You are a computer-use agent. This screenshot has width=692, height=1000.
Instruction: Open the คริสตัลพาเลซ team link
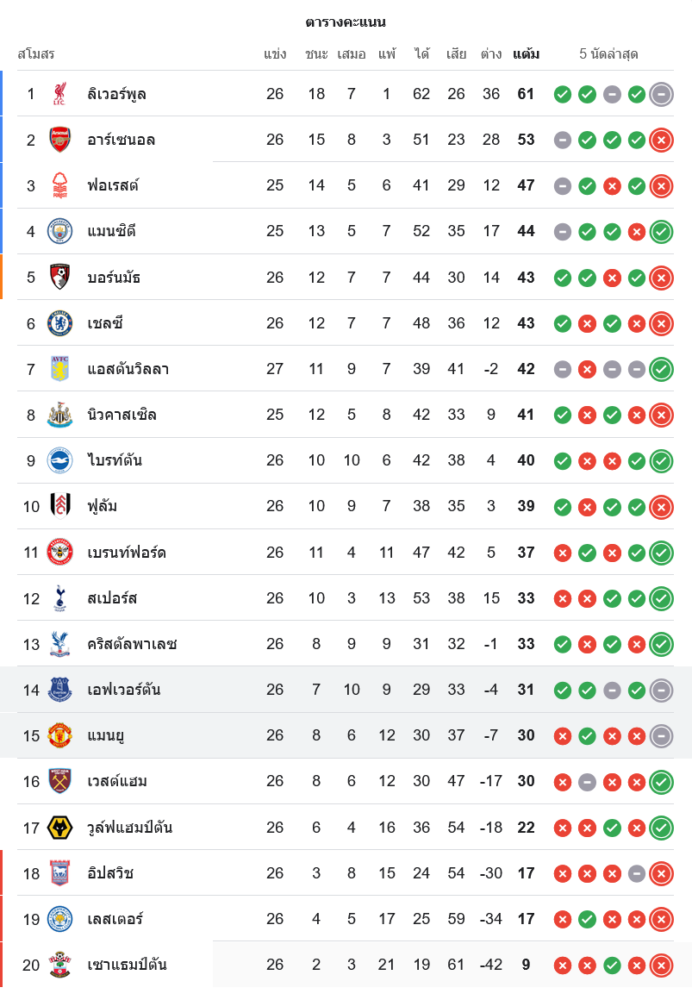pyautogui.click(x=131, y=644)
